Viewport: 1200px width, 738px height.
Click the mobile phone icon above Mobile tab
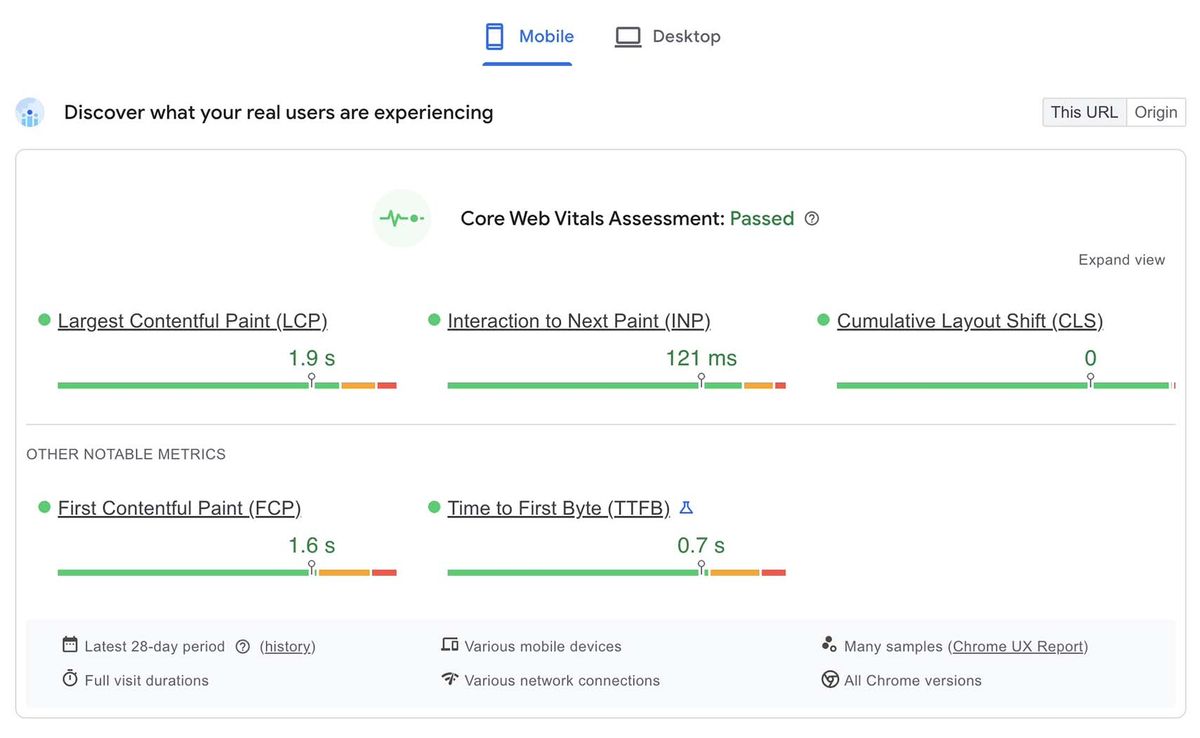[x=493, y=35]
